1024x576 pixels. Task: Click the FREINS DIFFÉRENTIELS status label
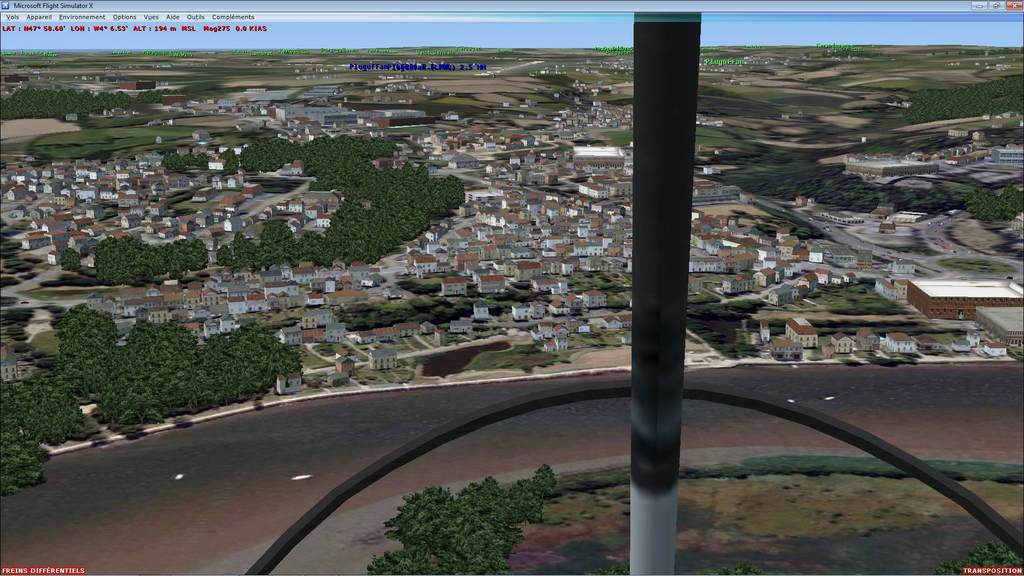(x=43, y=570)
